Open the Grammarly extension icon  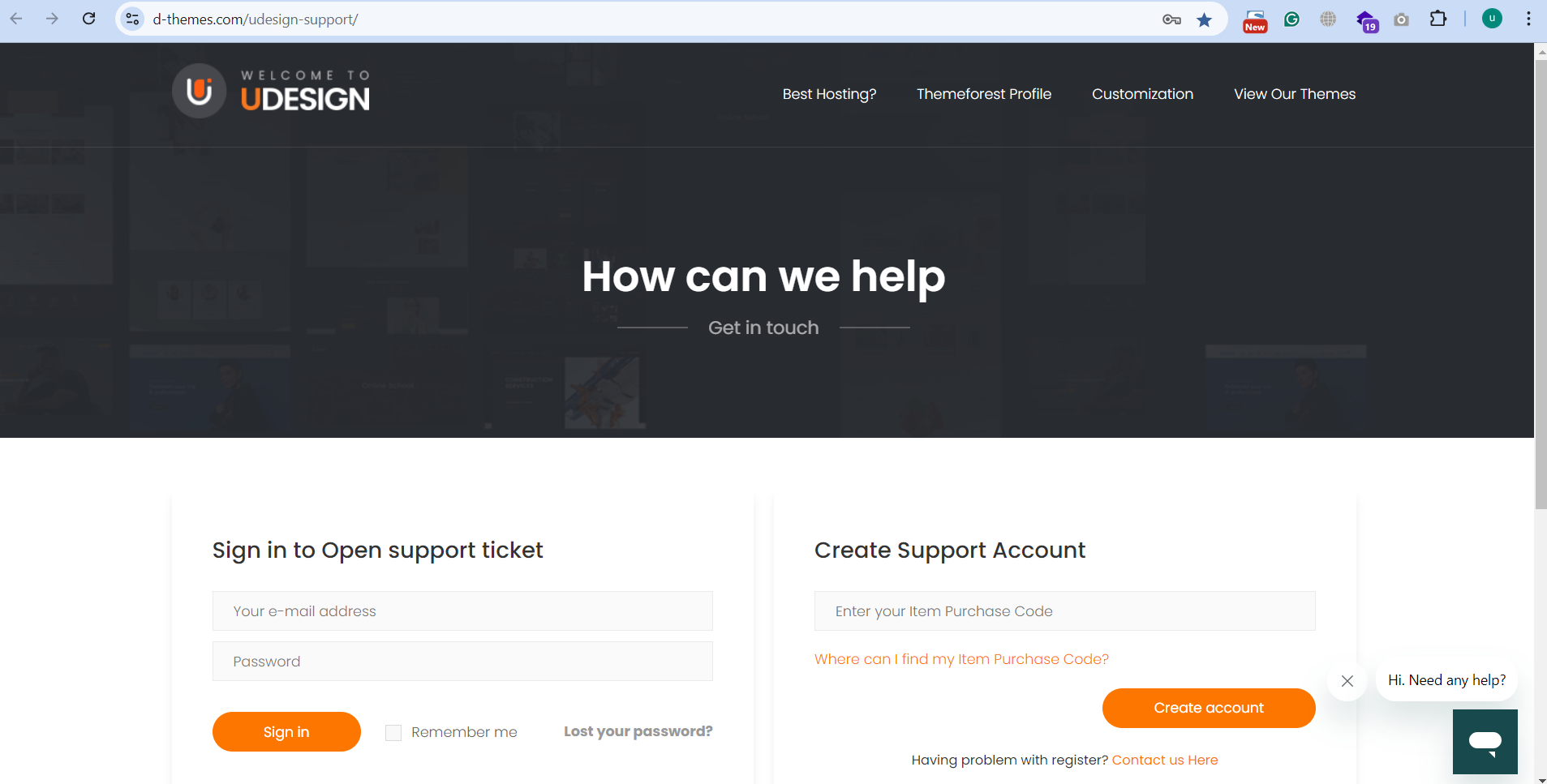point(1292,19)
